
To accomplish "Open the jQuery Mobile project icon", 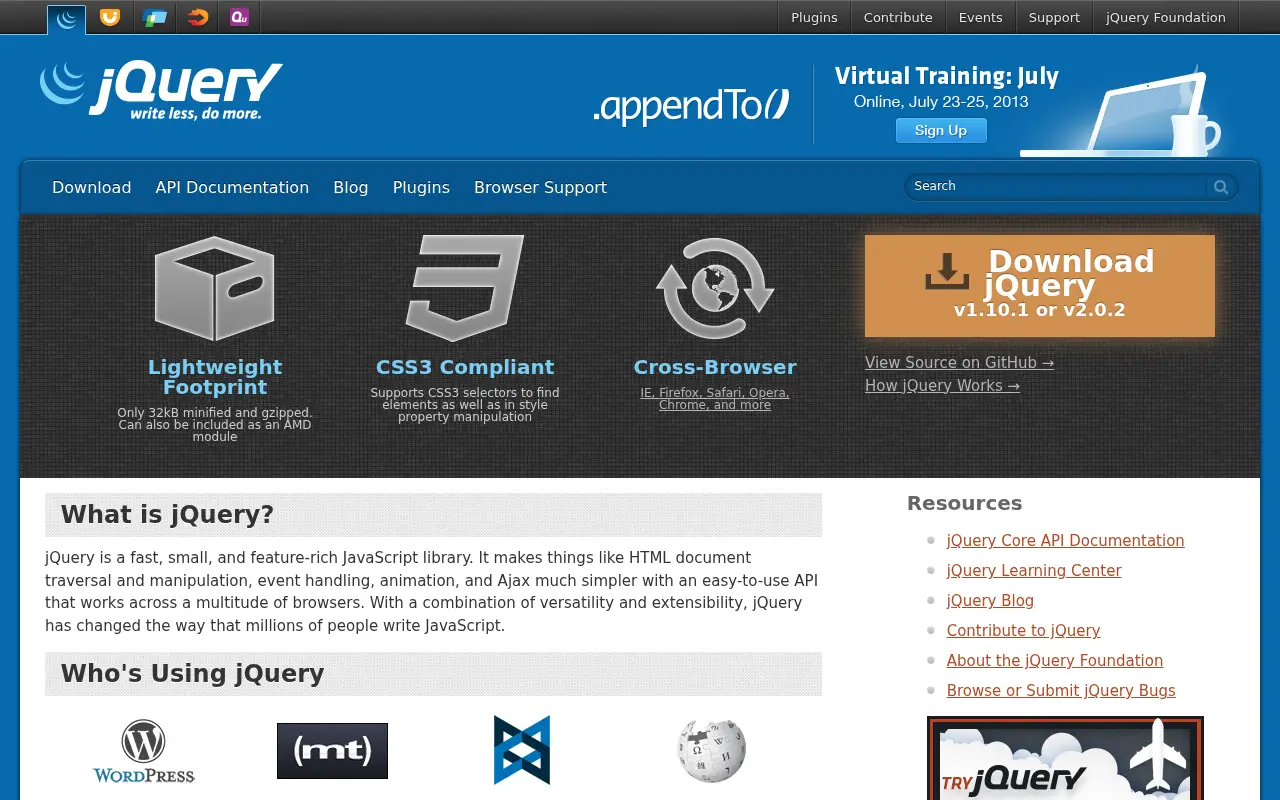I will (x=154, y=17).
